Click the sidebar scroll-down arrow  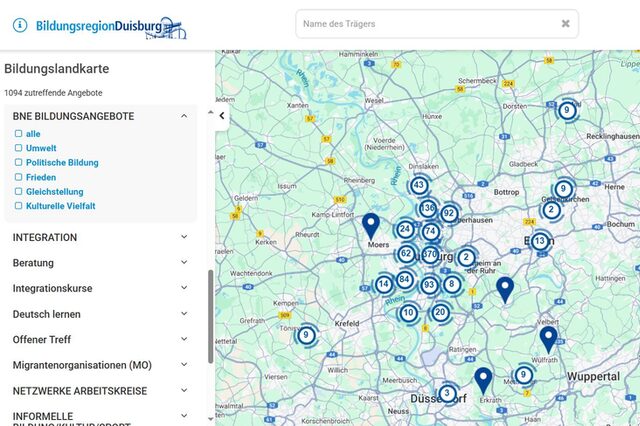211,419
